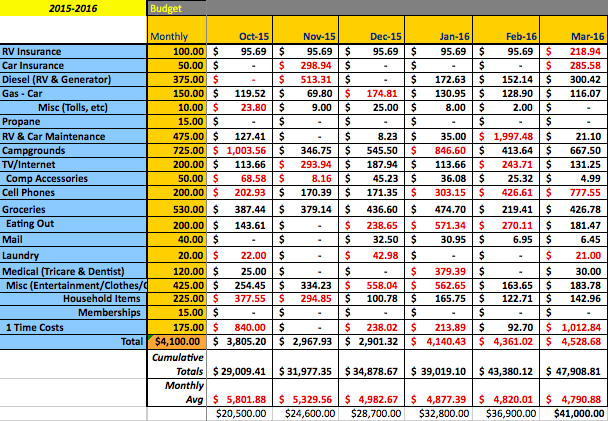
Task: Click the Total row label
Action: pos(73,342)
